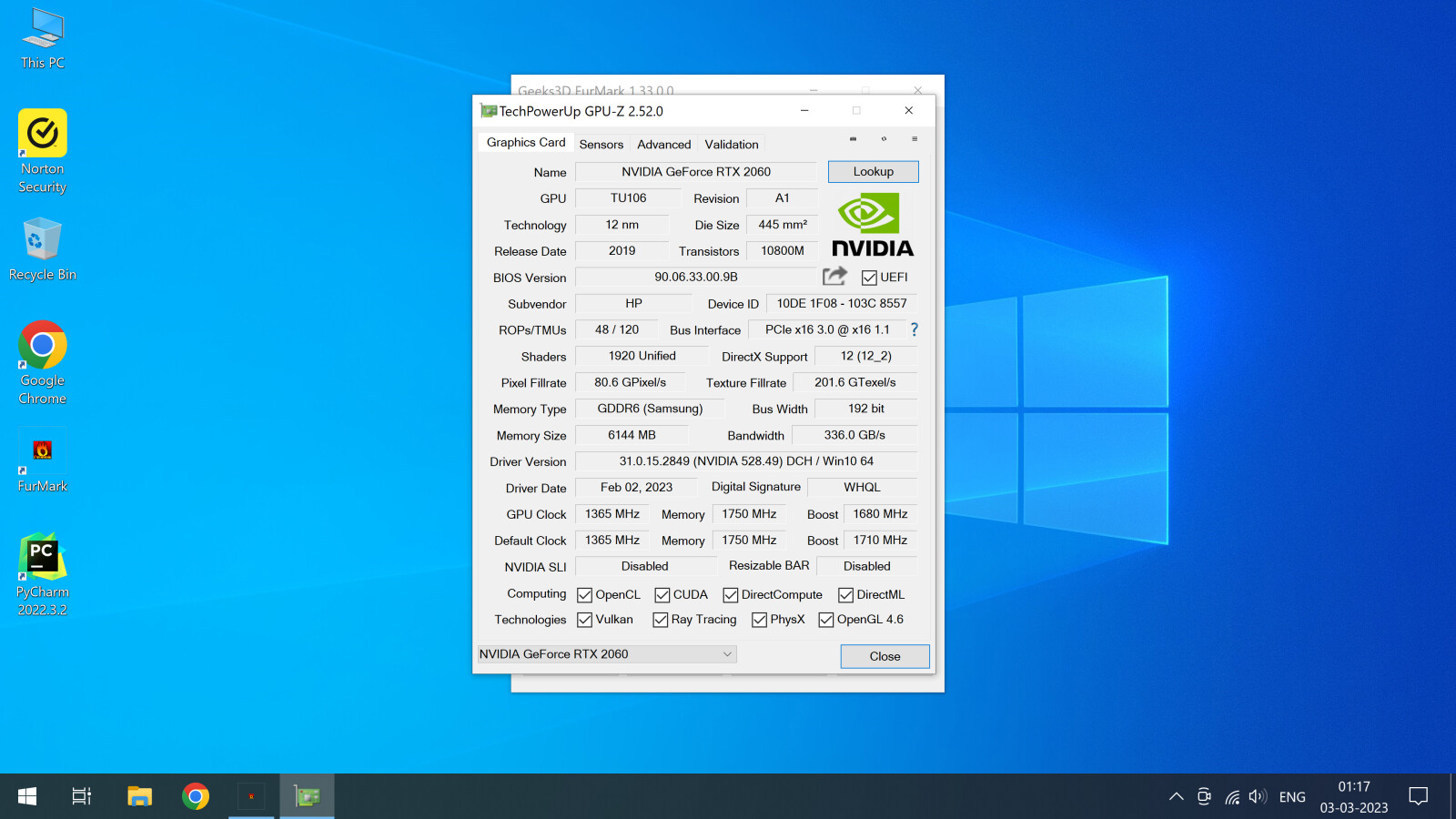Image resolution: width=1456 pixels, height=819 pixels.
Task: Select PyCharm 2022.3.2 desktop shortcut
Action: coord(43,574)
